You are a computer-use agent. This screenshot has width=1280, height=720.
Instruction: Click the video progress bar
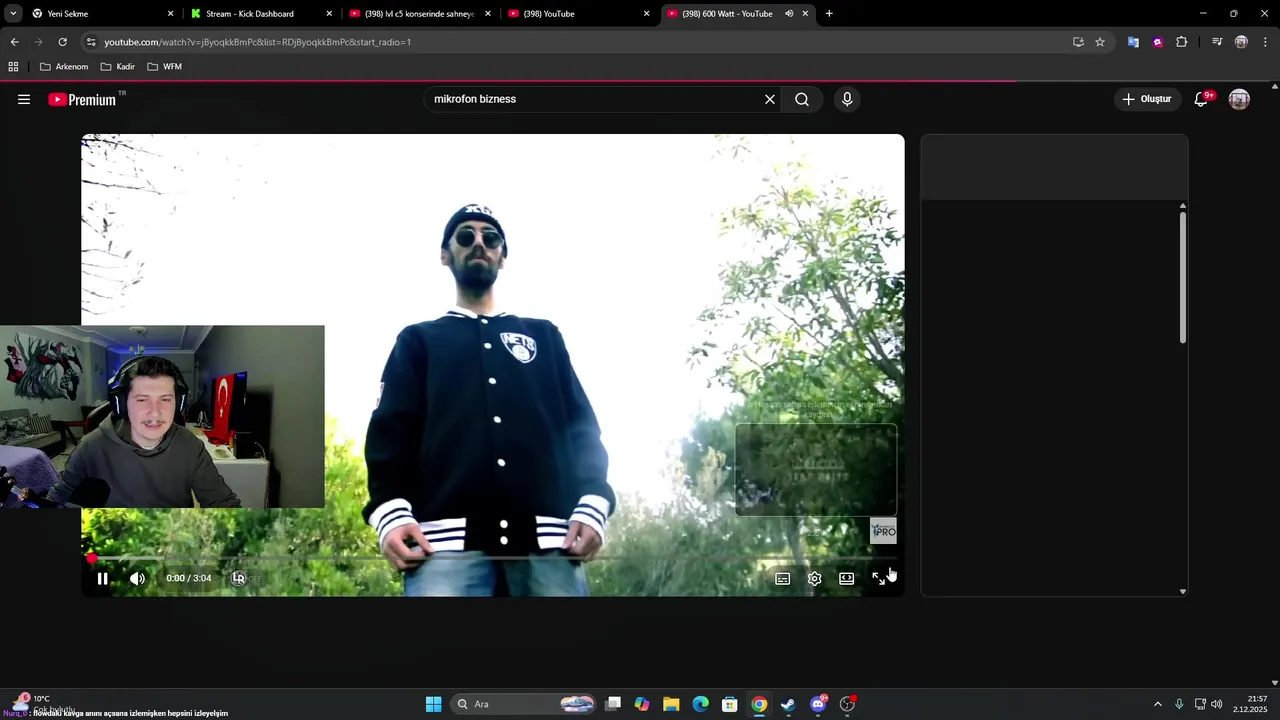pos(493,559)
